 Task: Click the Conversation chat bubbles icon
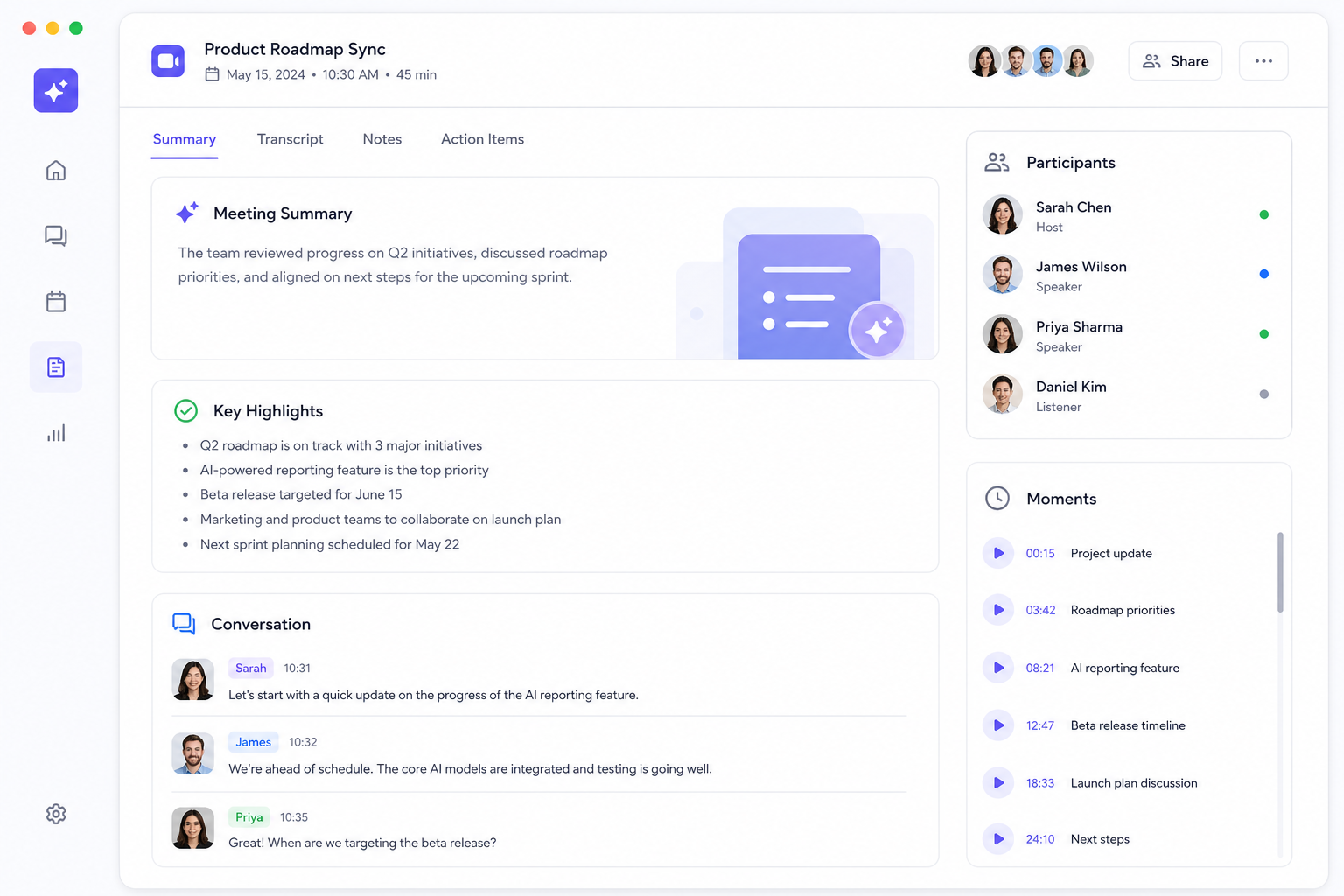tap(184, 624)
